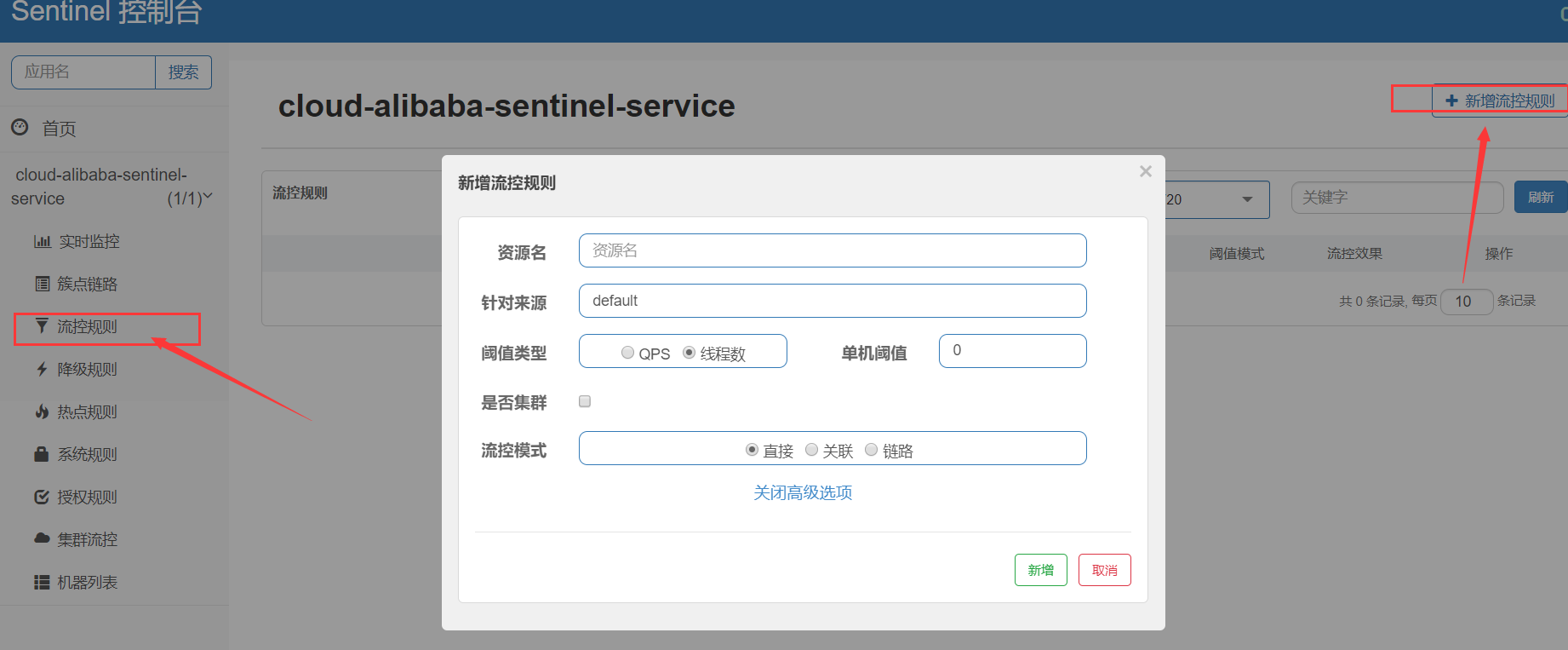
Task: Click the cloud icon for 集群流控
Action: pyautogui.click(x=42, y=538)
